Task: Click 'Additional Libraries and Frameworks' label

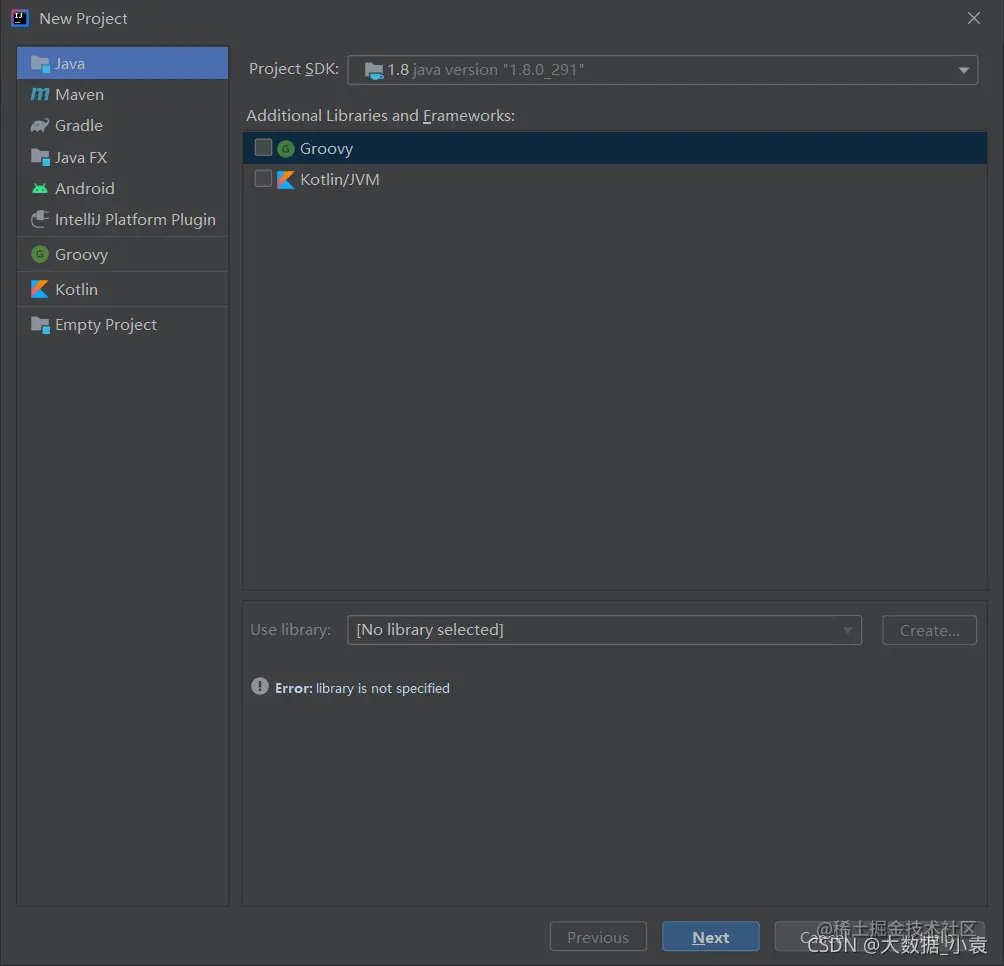Action: coord(380,116)
